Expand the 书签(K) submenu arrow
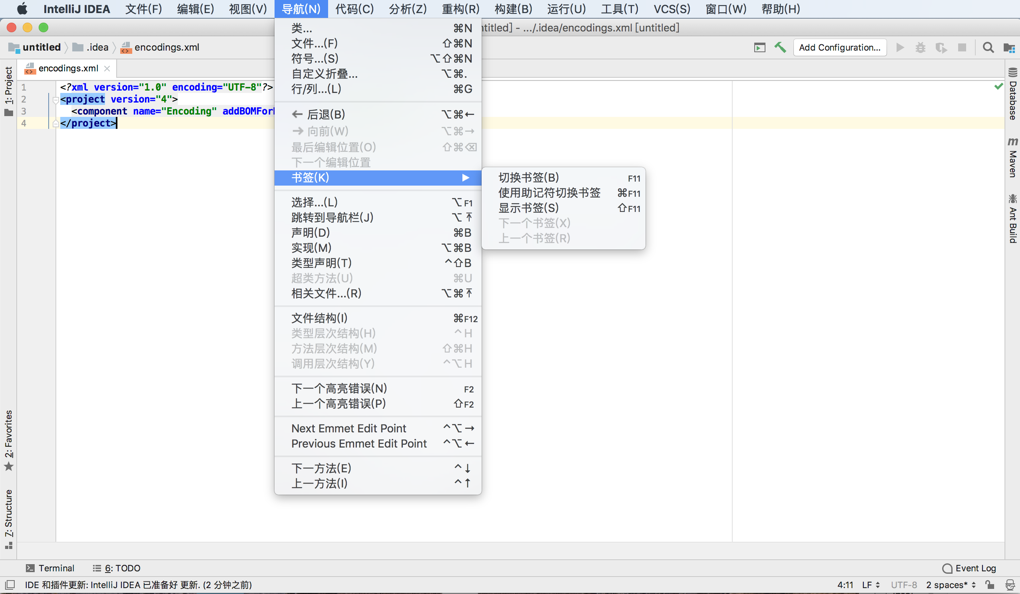1020x594 pixels. click(465, 178)
